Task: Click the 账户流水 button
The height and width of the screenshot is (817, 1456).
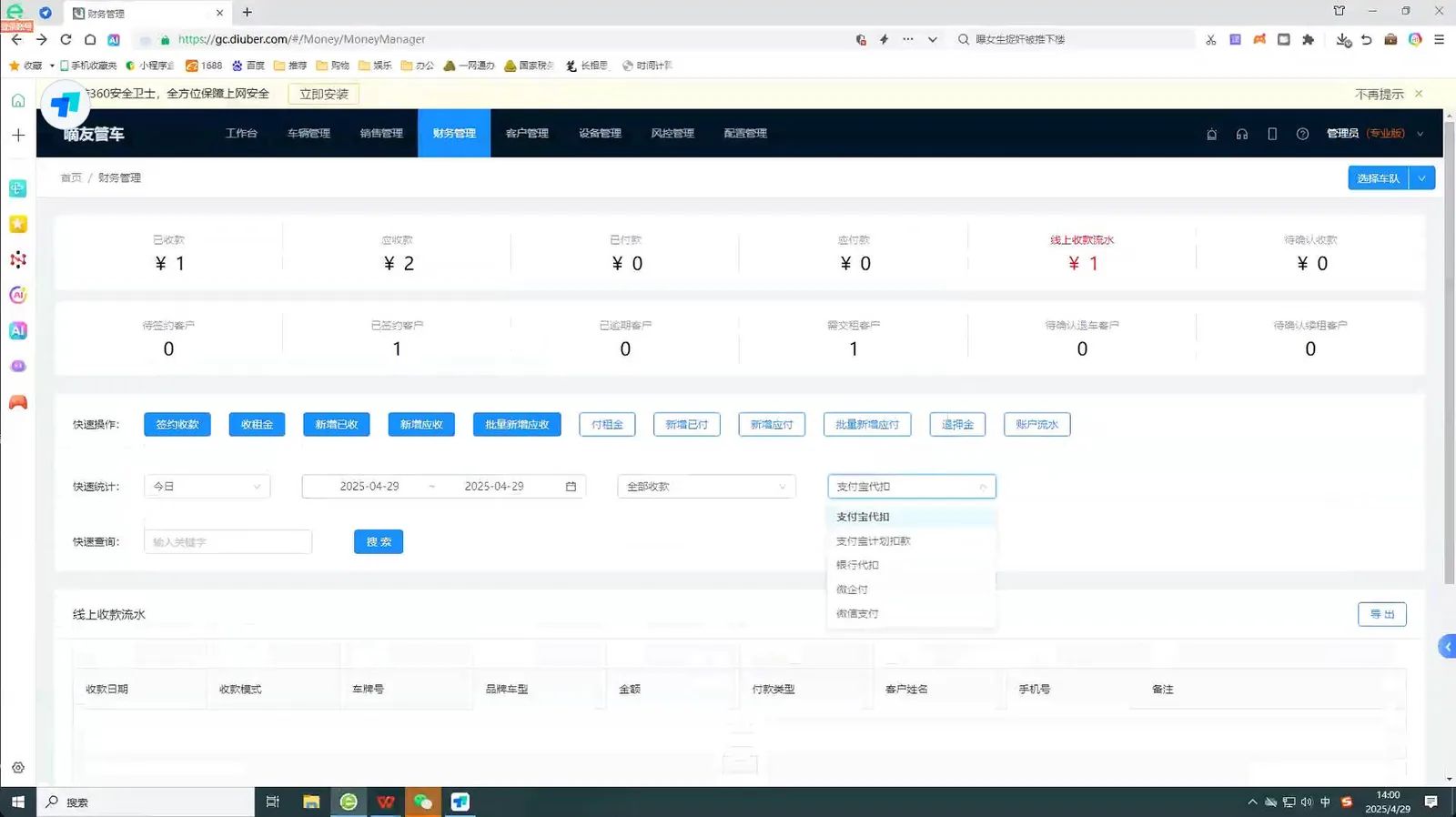Action: [1036, 425]
